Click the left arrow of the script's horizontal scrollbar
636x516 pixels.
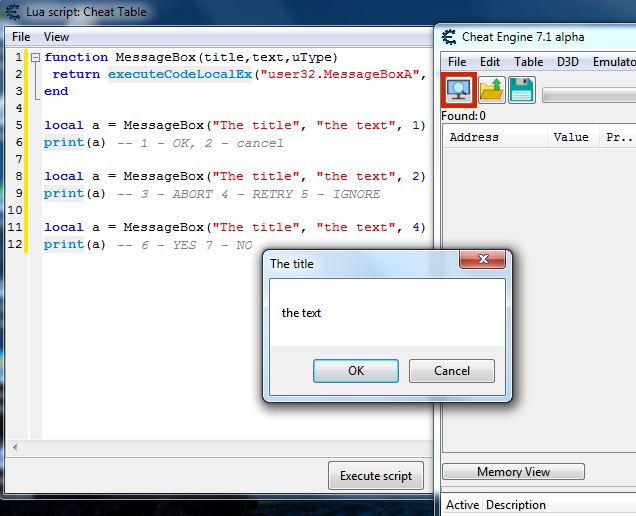[13, 447]
